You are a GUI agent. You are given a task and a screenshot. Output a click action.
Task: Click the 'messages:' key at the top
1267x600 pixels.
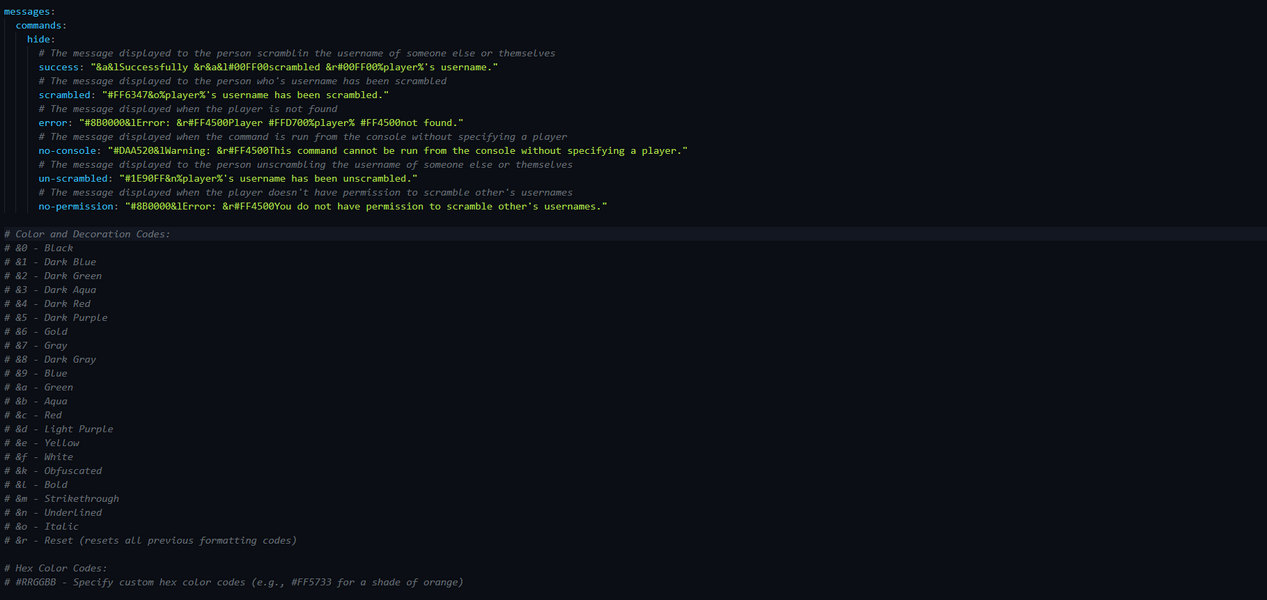pyautogui.click(x=30, y=11)
